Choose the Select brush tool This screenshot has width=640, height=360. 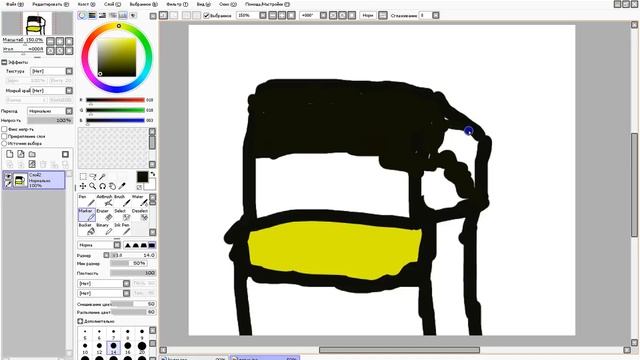(122, 215)
